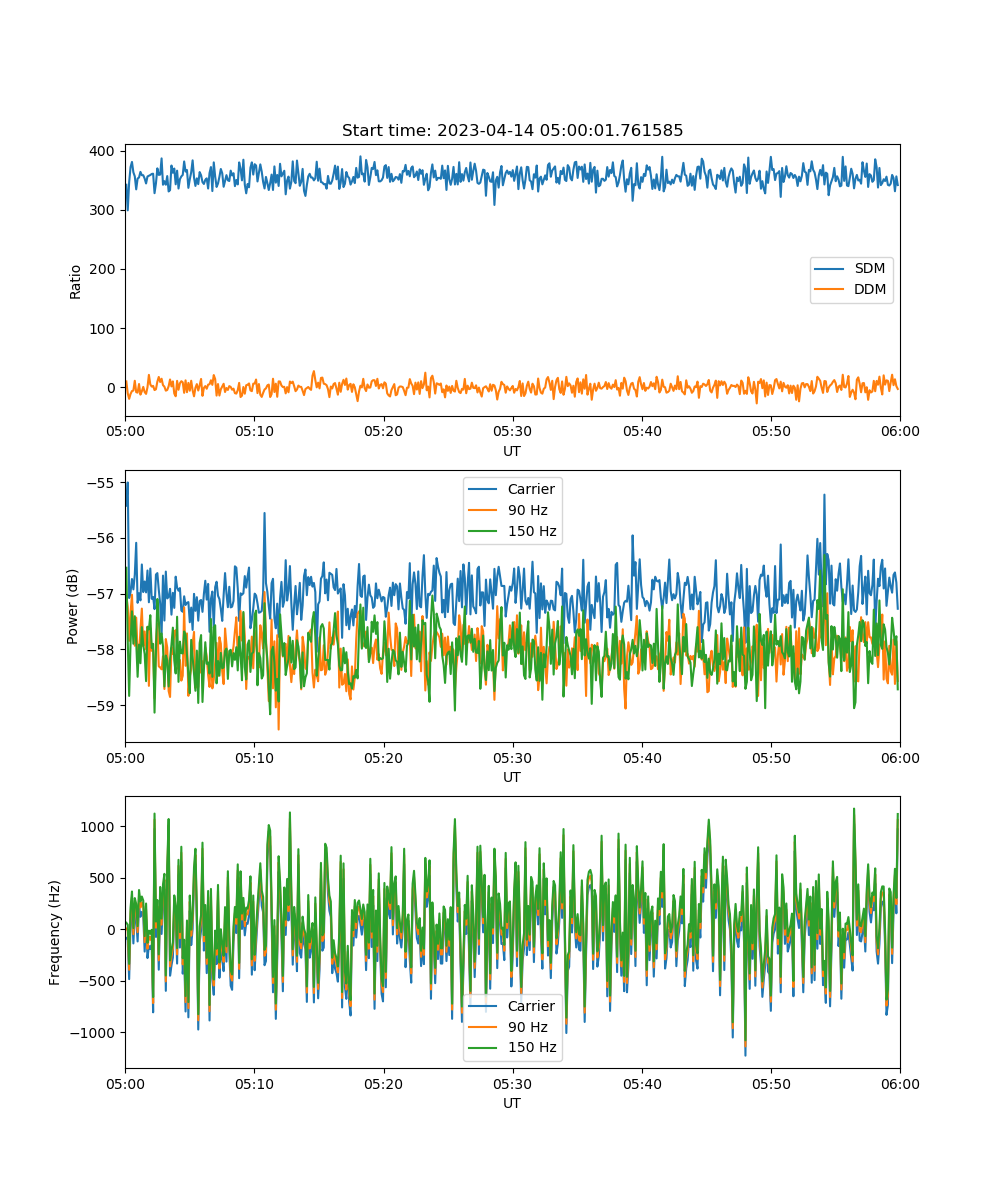Click the UT x-axis label under Ratio plot
Image resolution: width=1000 pixels, height=1200 pixels.
[x=512, y=451]
